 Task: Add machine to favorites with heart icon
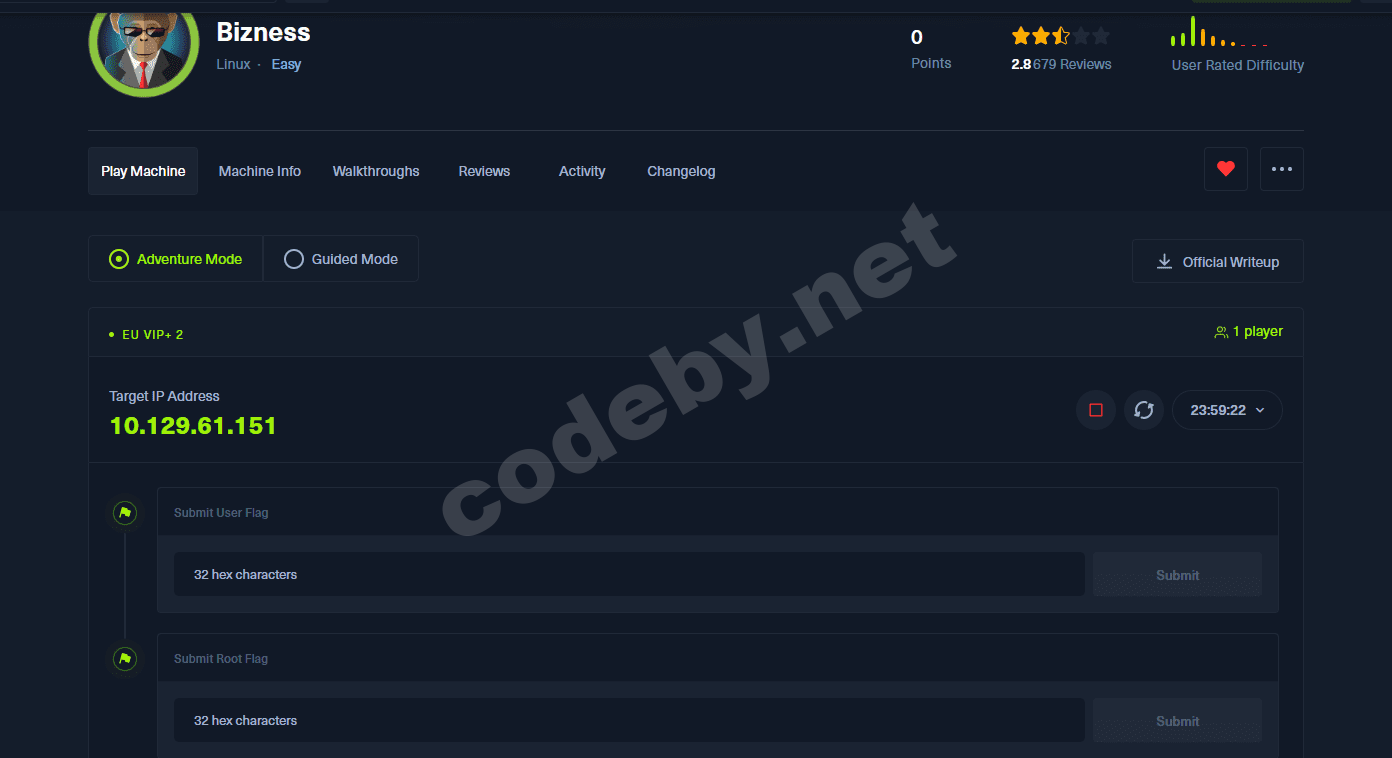click(1226, 169)
